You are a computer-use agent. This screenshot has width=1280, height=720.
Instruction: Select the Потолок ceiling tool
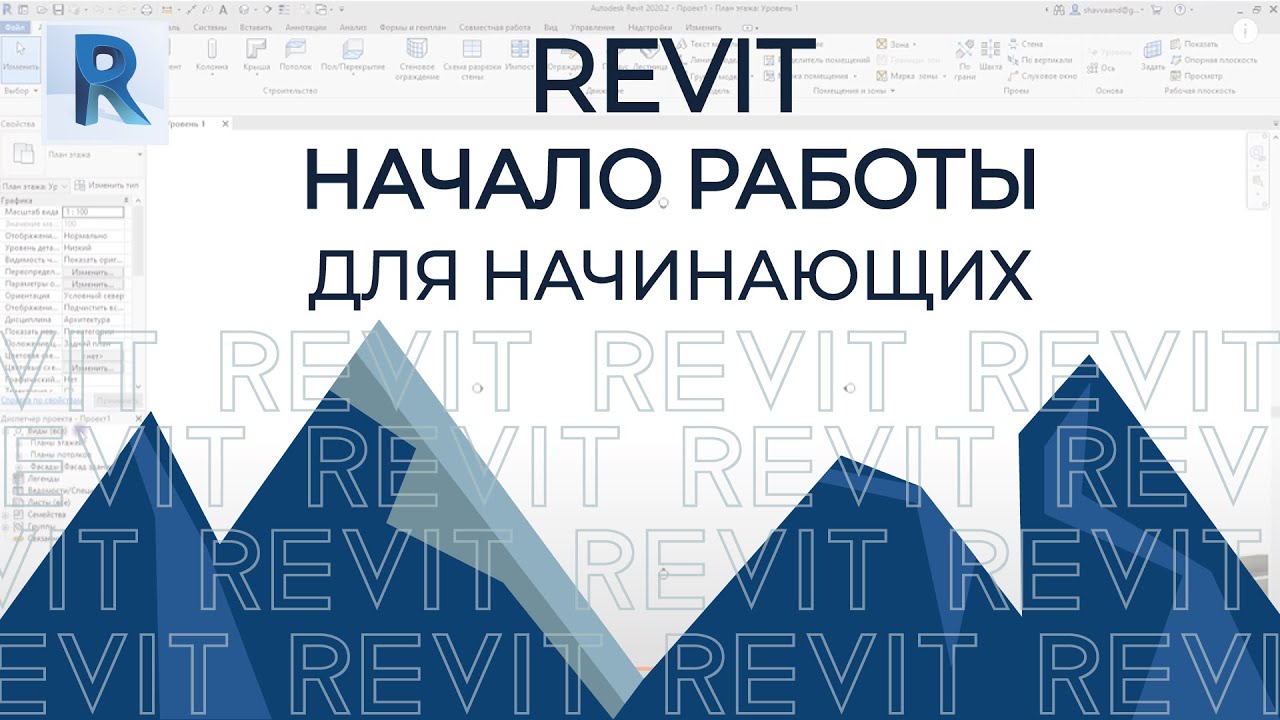(296, 56)
